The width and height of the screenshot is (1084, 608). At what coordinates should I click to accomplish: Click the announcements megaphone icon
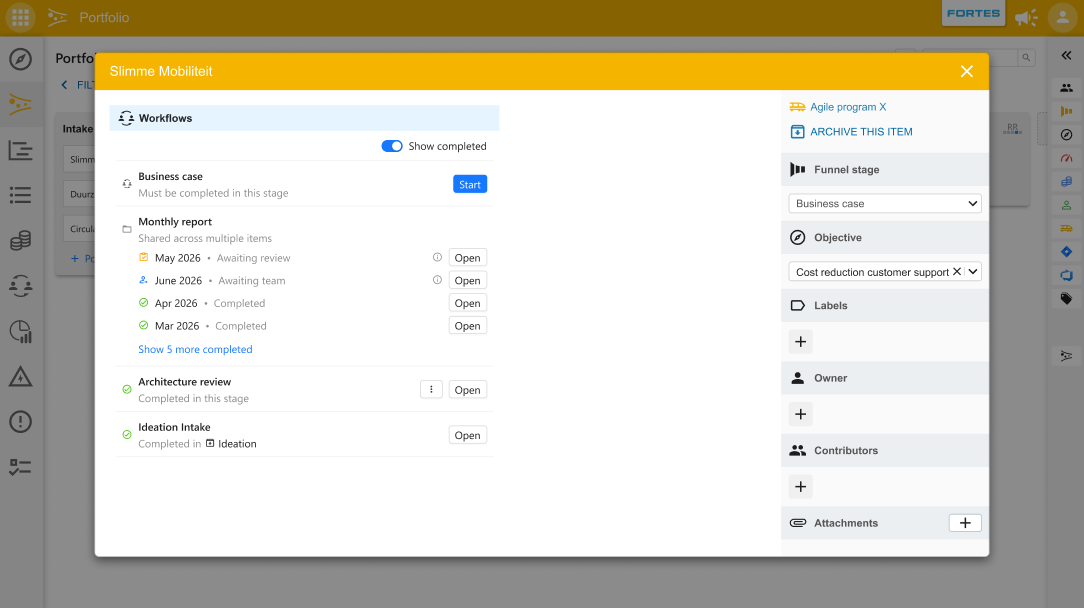(1026, 17)
